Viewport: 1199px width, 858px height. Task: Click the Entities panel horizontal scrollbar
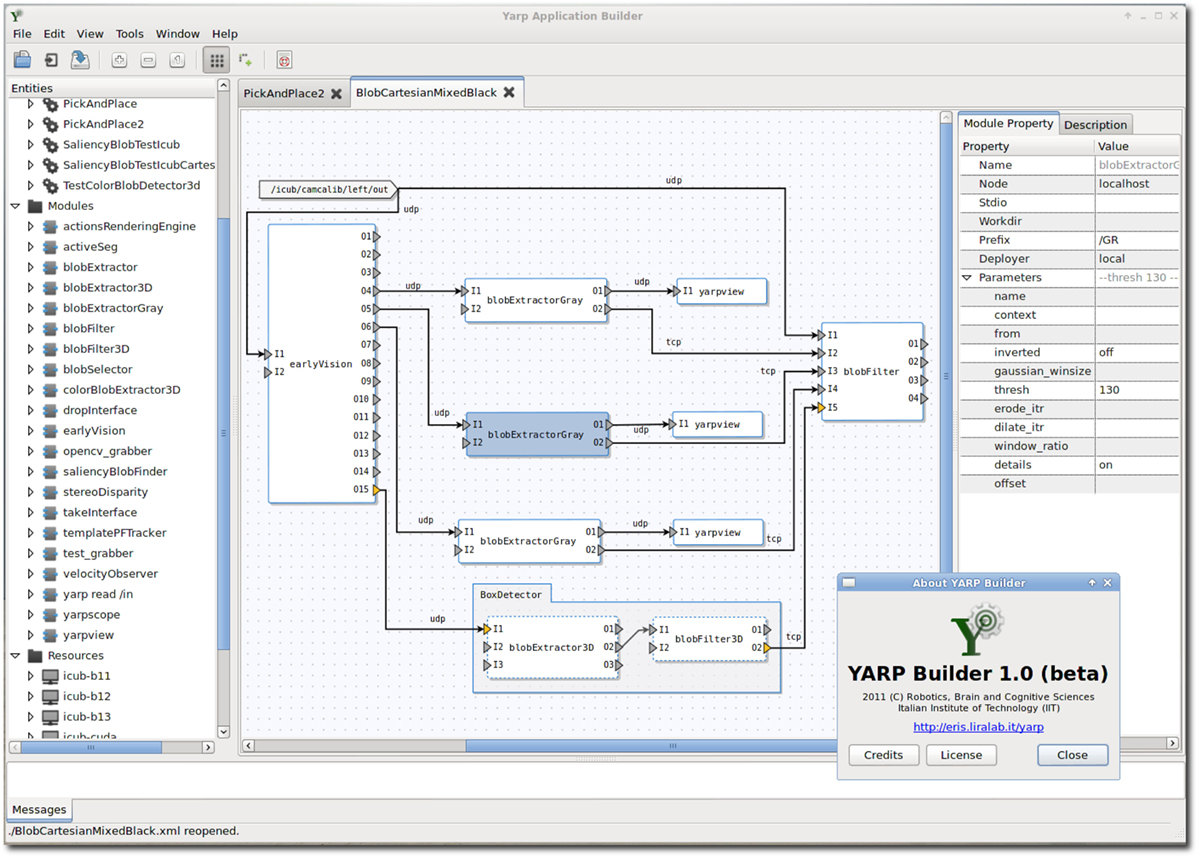click(91, 747)
